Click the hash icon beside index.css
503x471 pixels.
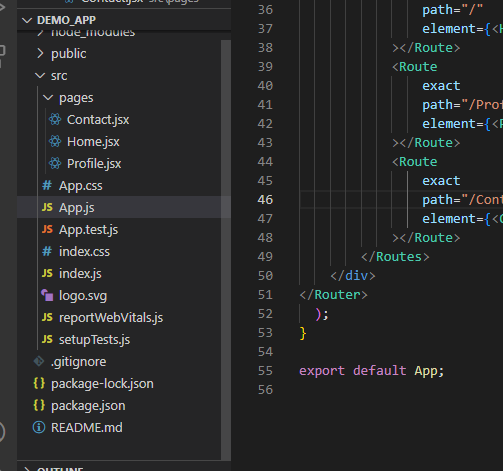click(x=47, y=251)
